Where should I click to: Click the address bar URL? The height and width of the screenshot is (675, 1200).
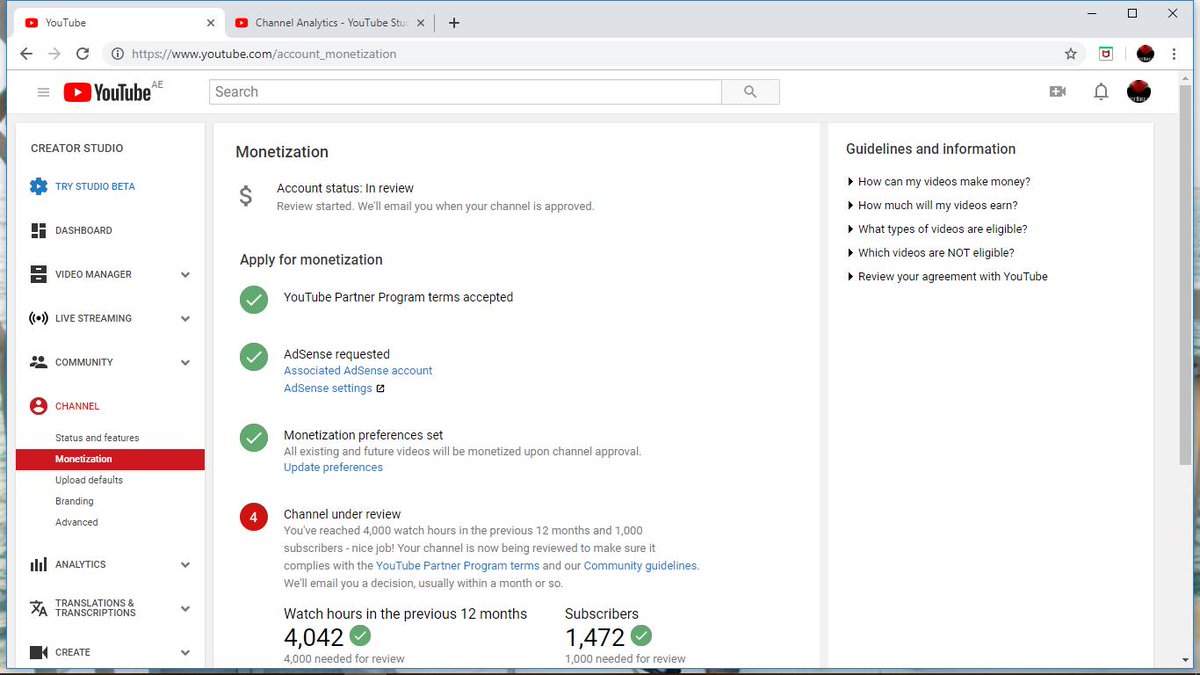[x=264, y=54]
